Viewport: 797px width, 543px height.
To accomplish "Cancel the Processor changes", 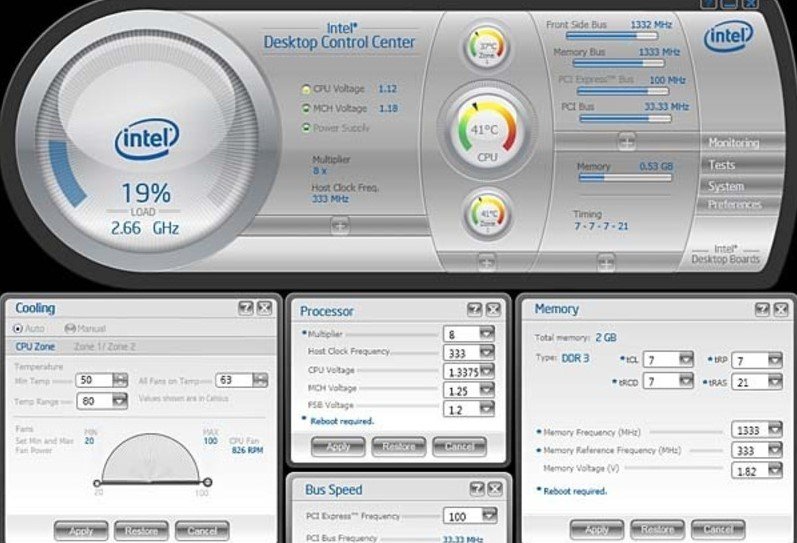I will [x=459, y=447].
